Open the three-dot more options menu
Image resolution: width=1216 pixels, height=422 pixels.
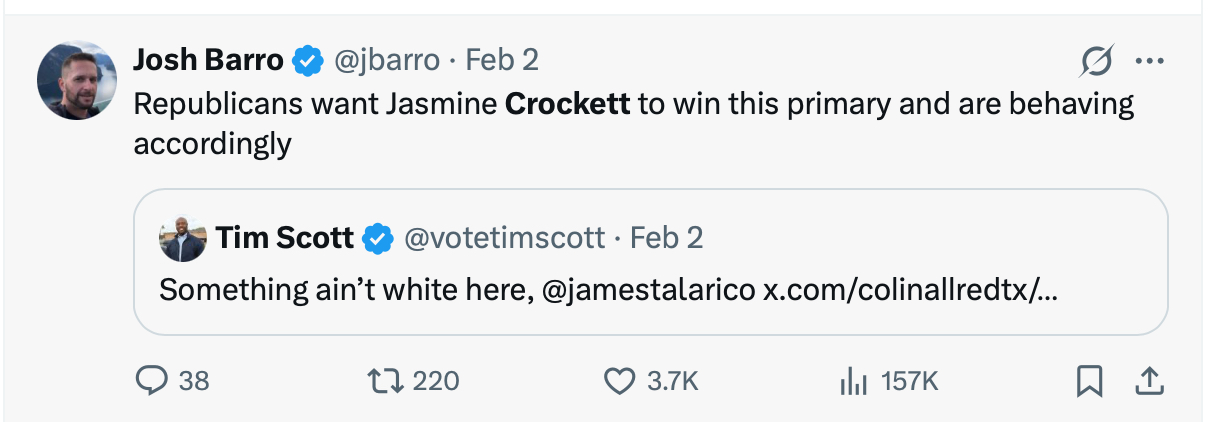(1149, 62)
